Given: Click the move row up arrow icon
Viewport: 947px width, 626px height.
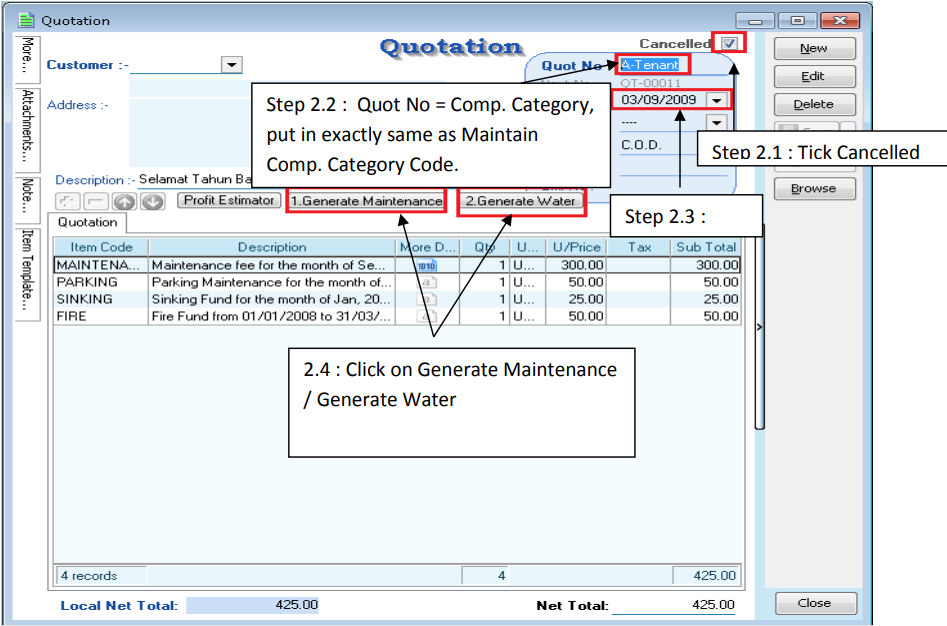Looking at the screenshot, I should [x=126, y=202].
